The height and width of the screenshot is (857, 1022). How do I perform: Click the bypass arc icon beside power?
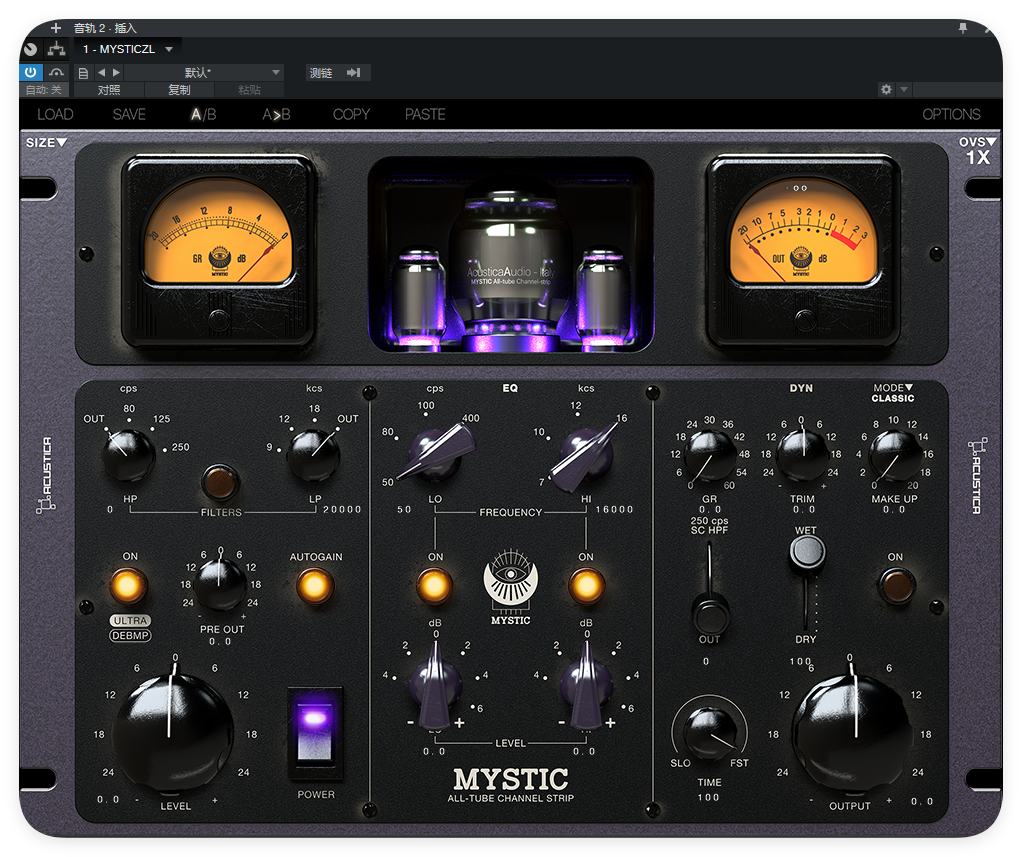pyautogui.click(x=57, y=72)
